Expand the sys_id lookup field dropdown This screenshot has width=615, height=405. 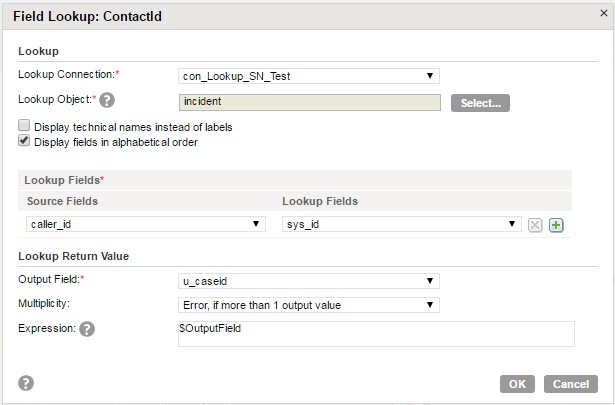(402, 224)
